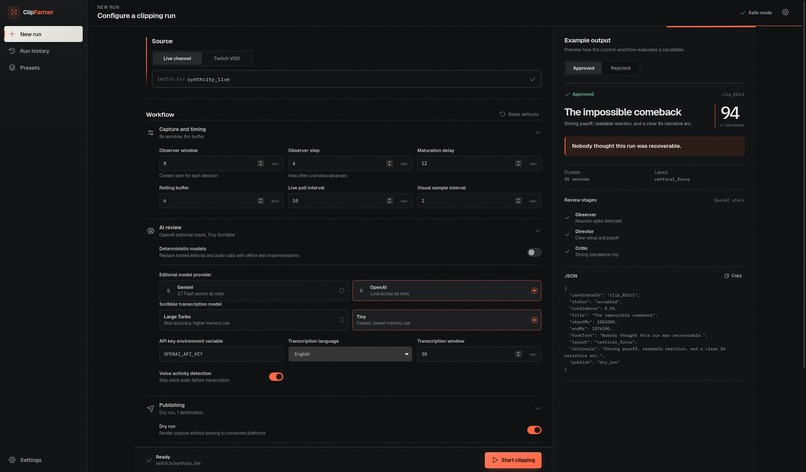Click the Approved status check icon
Screen dimensions: 806x472
coord(567,94)
